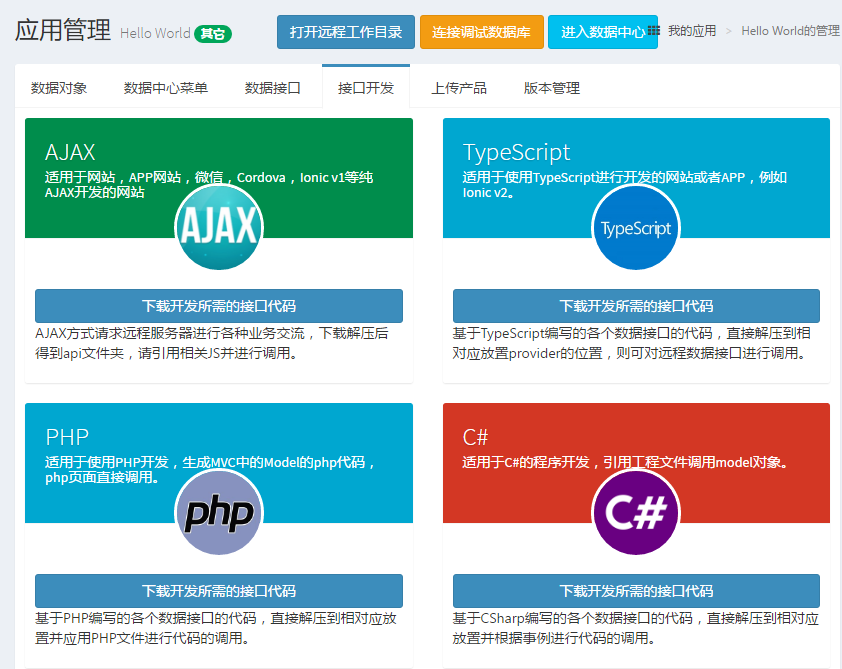Download the C# interface code
Image resolution: width=842 pixels, height=669 pixels.
coord(636,591)
